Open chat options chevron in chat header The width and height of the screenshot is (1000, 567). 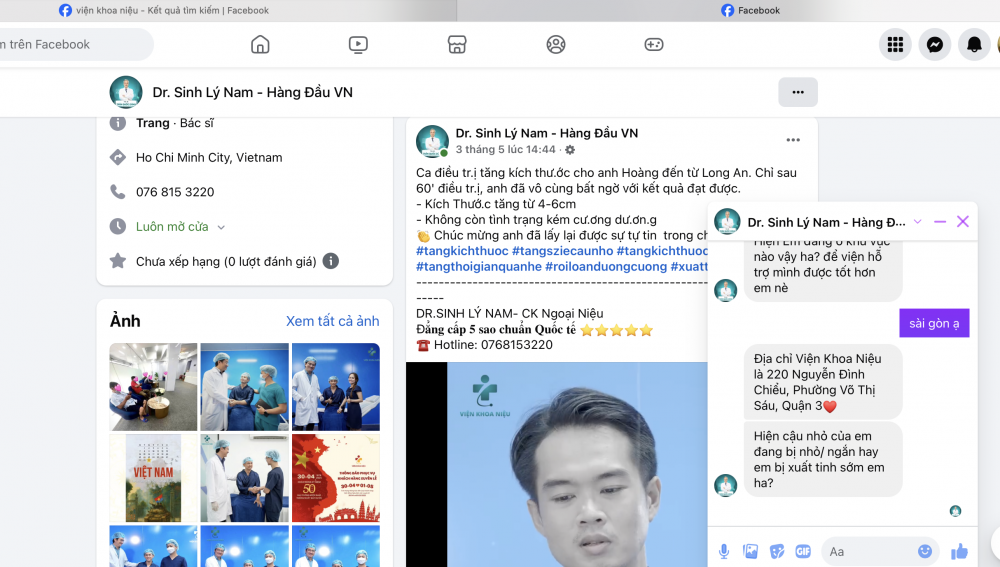918,222
